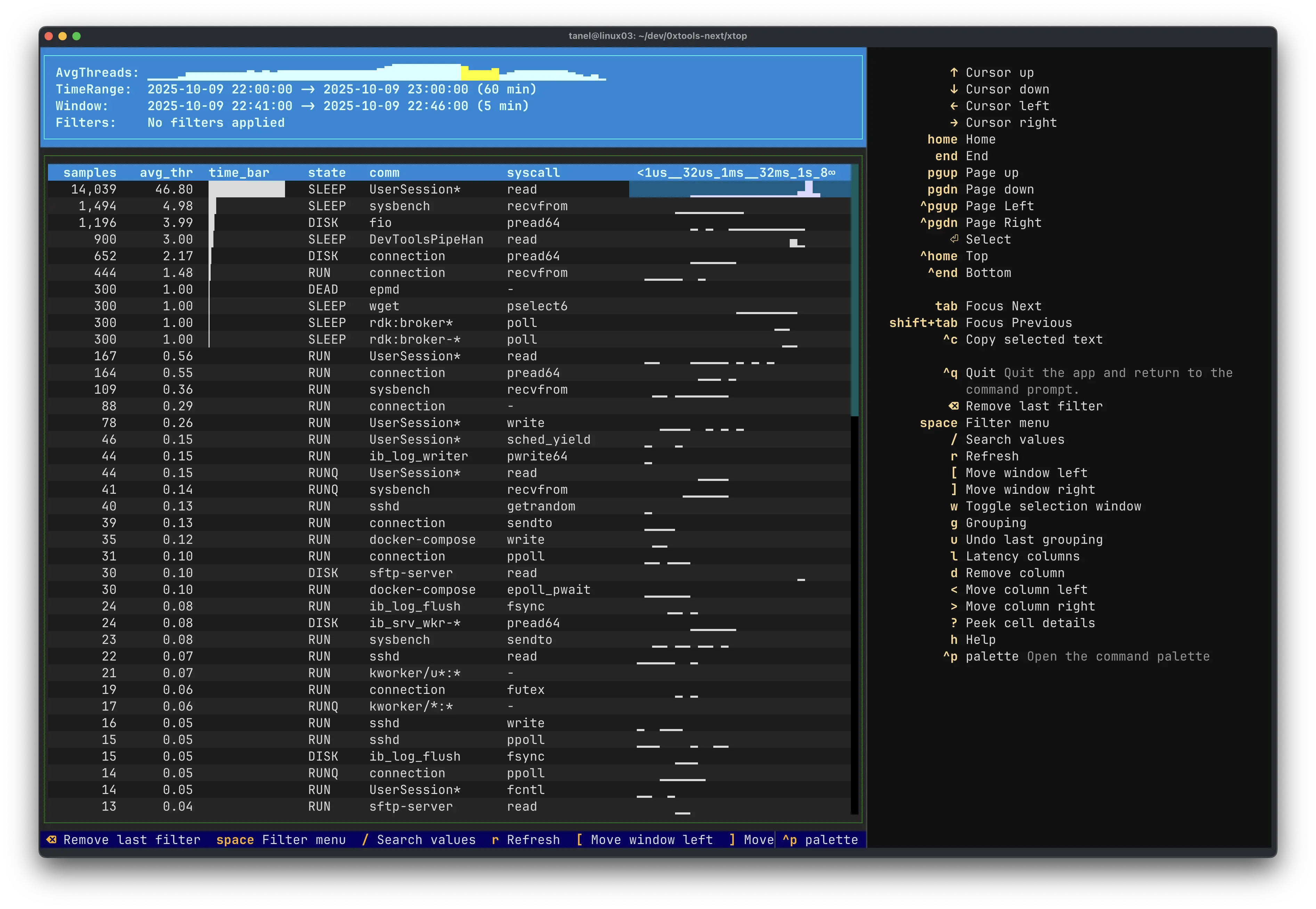Click the ^p palette footer shortcut
1316x909 pixels.
(x=820, y=840)
